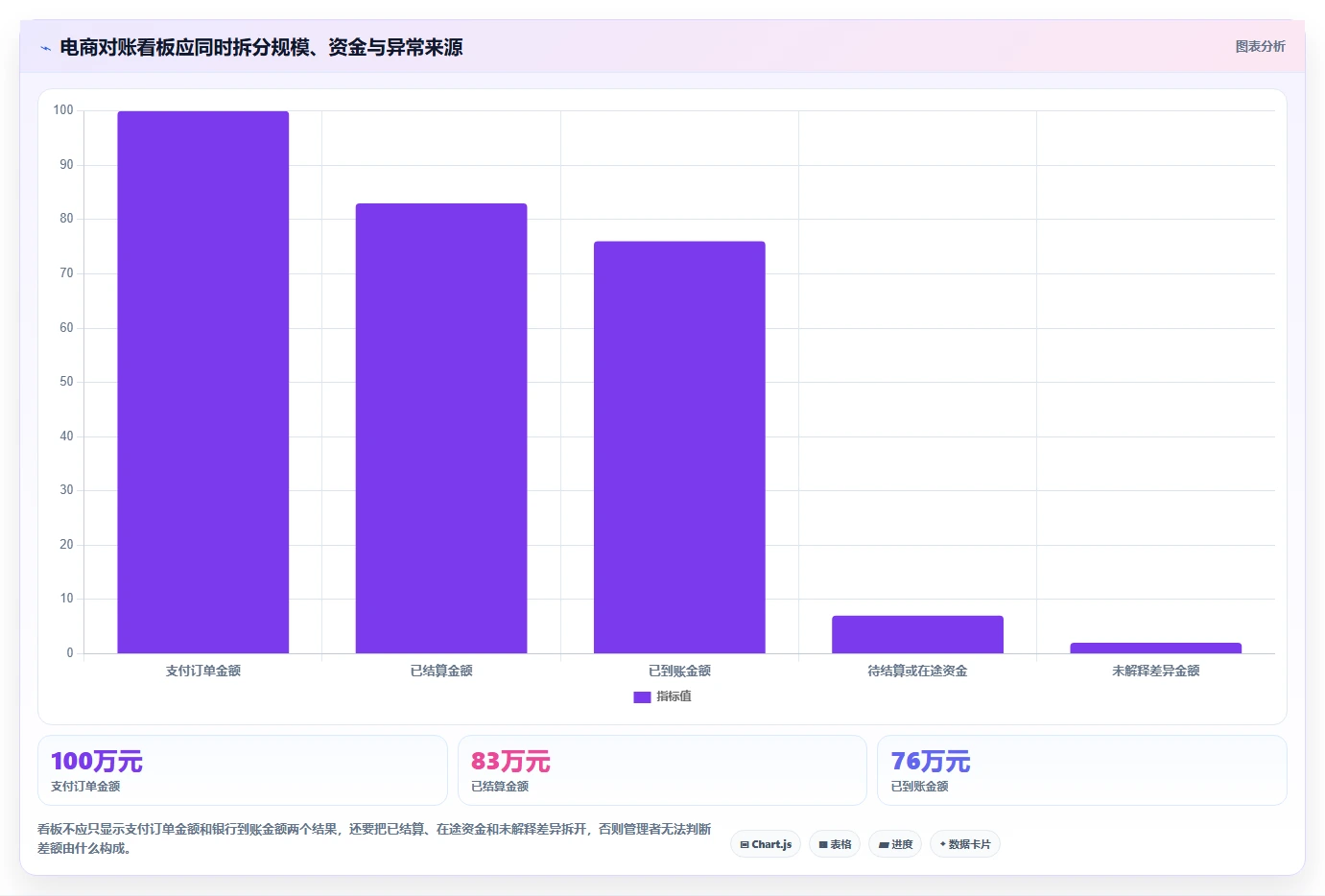Click the small arrow icon before the title
1325x896 pixels.
45,48
